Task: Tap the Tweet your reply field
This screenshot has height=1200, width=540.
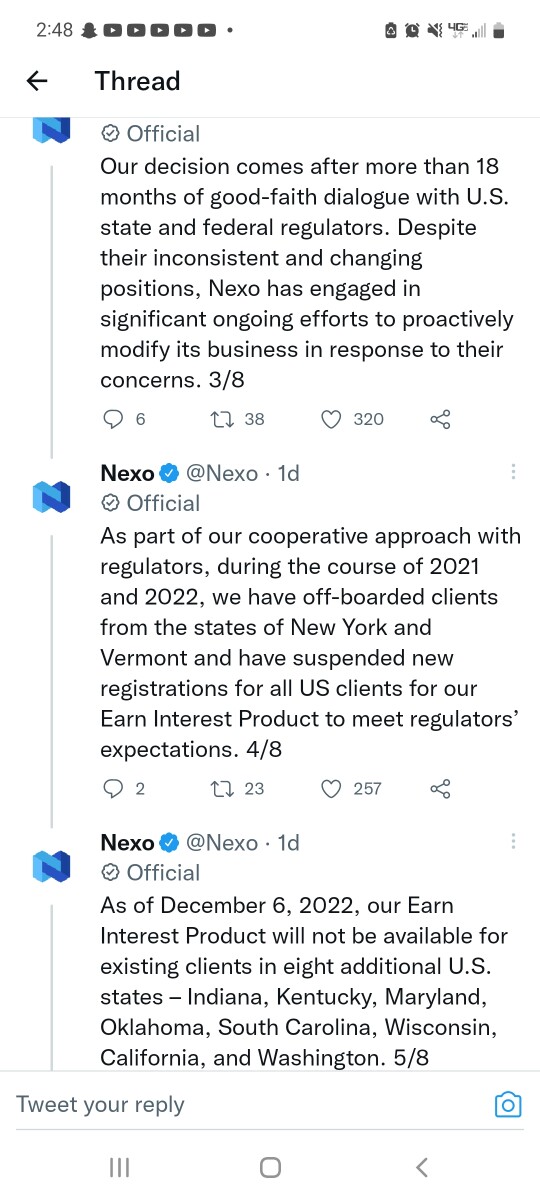Action: (250, 1104)
